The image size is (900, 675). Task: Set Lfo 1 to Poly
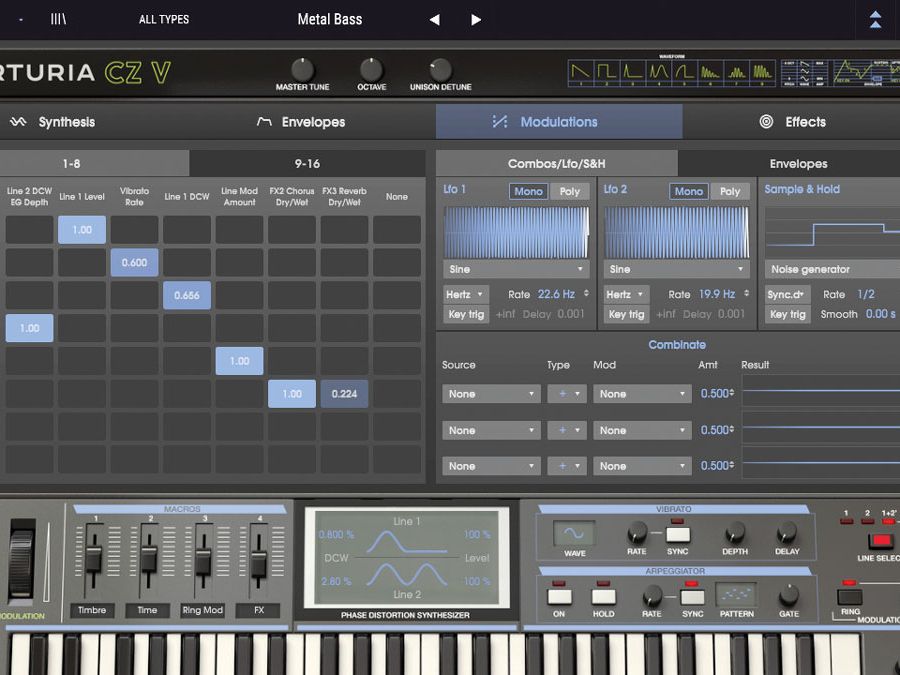click(569, 191)
